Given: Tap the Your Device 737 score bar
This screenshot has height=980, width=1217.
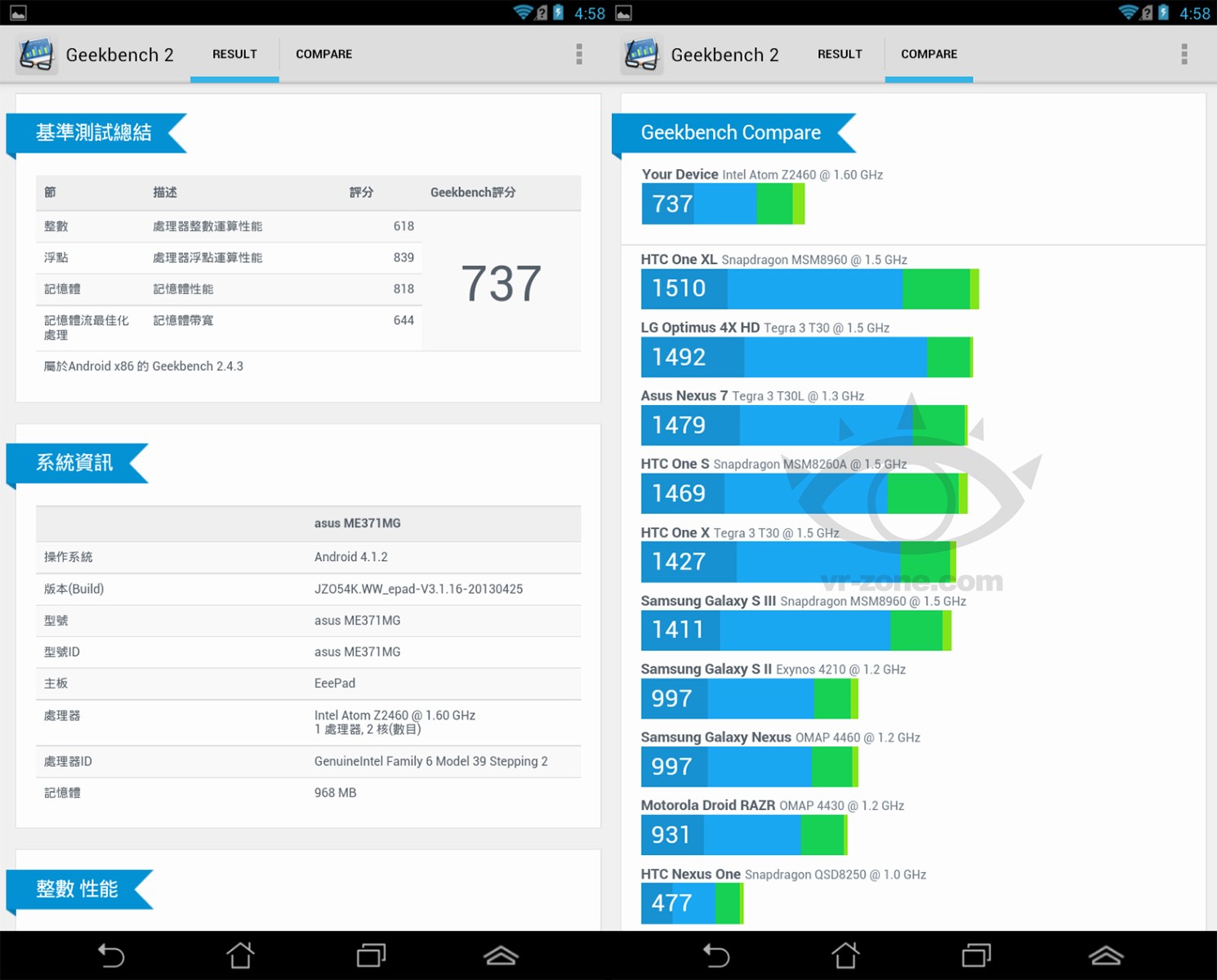Looking at the screenshot, I should (723, 204).
